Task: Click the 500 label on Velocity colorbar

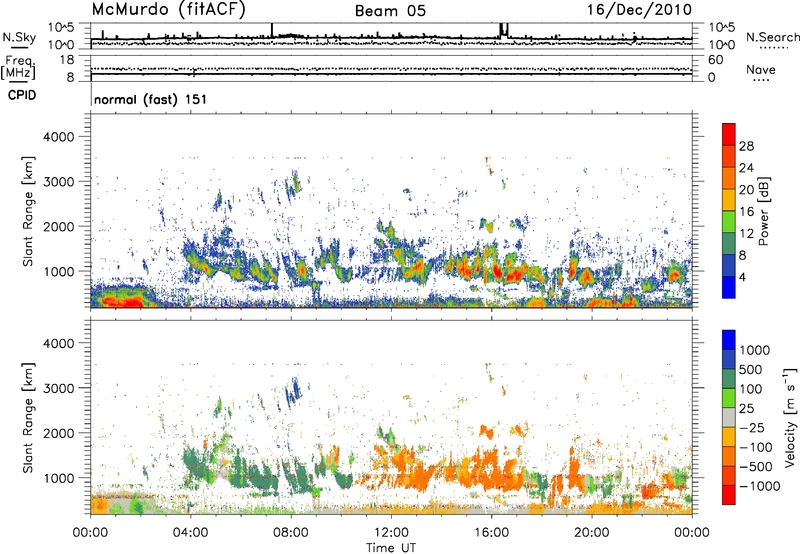Action: (753, 370)
